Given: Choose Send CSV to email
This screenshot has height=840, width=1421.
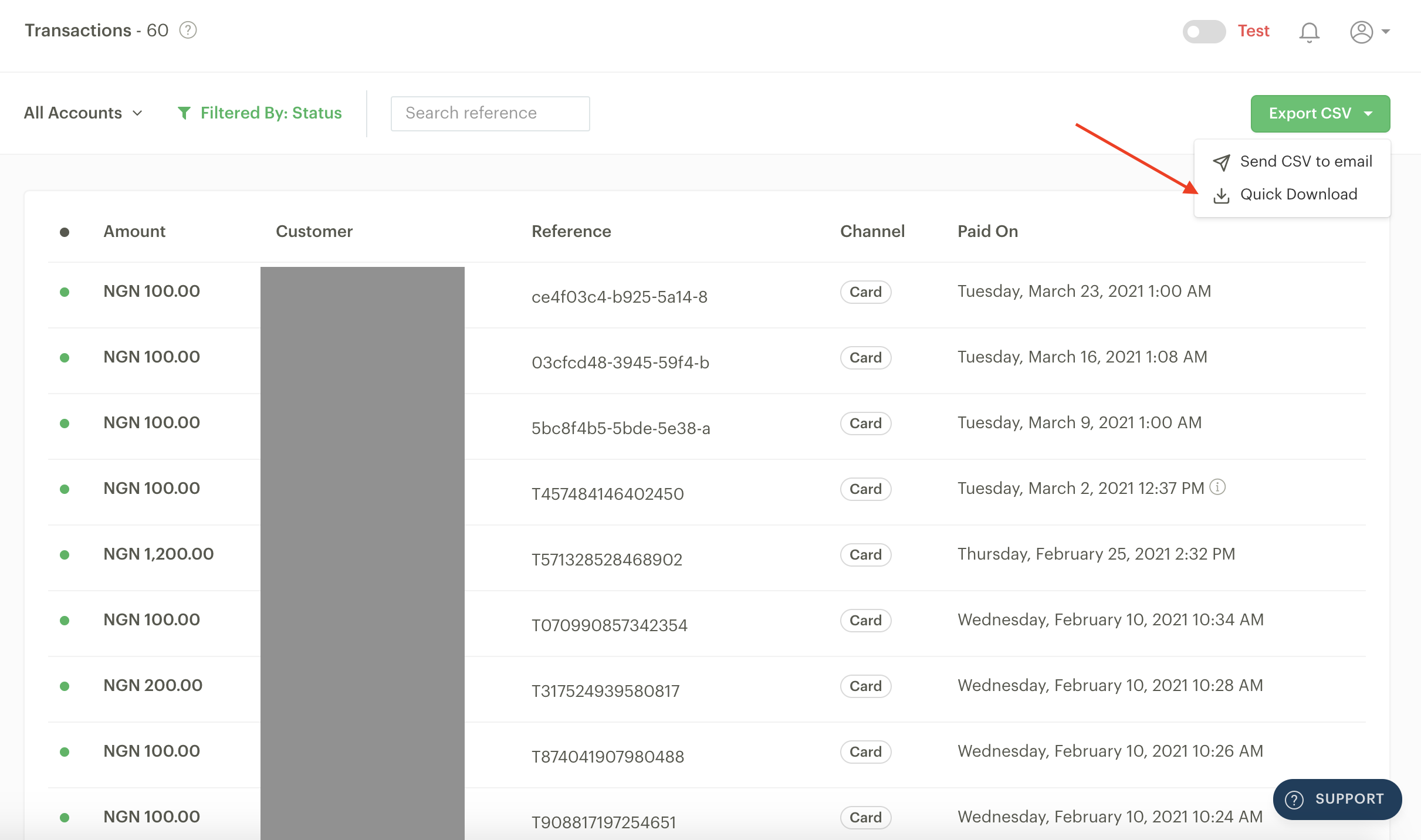Looking at the screenshot, I should (x=1293, y=161).
